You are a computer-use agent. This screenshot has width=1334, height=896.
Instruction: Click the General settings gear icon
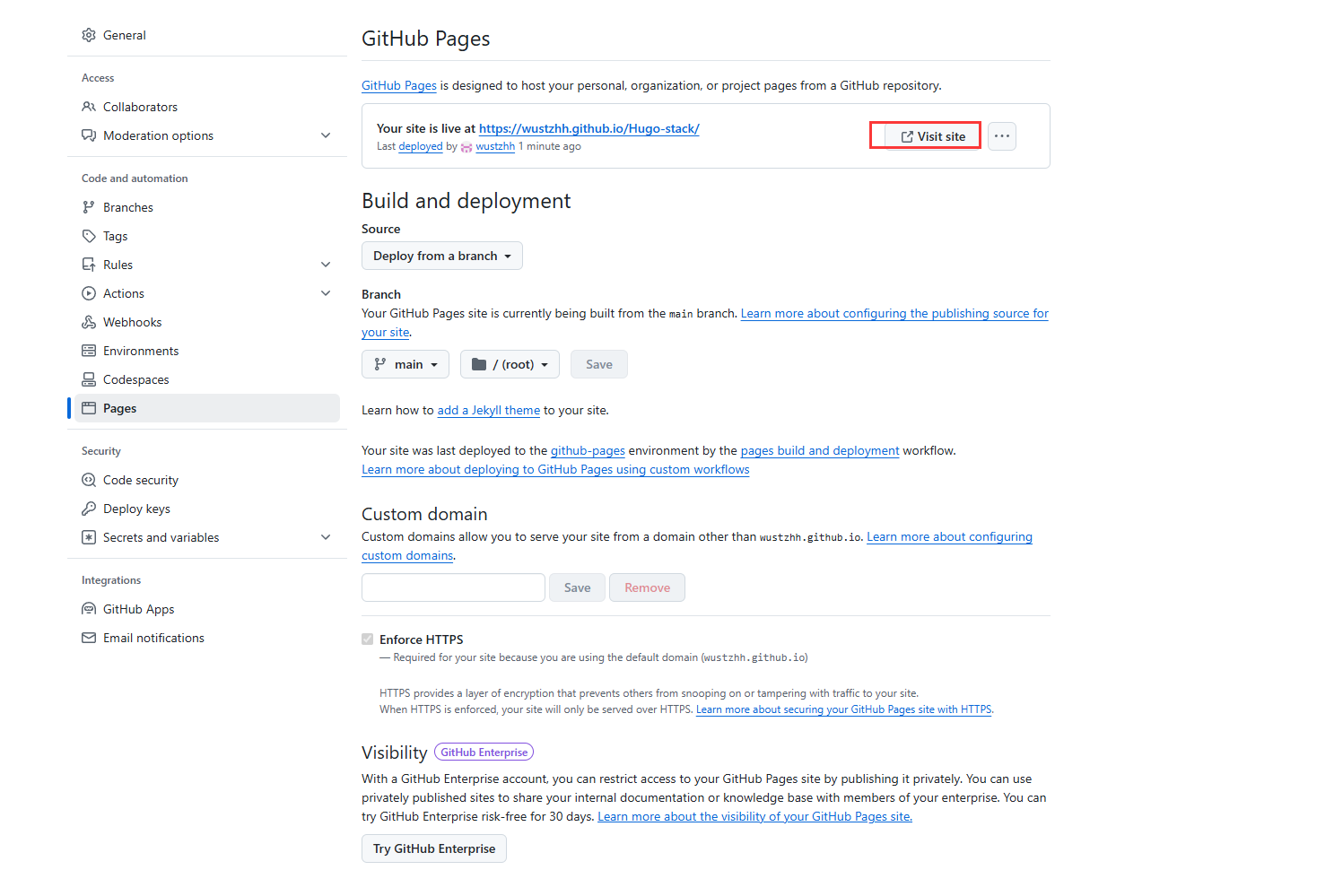coord(89,35)
